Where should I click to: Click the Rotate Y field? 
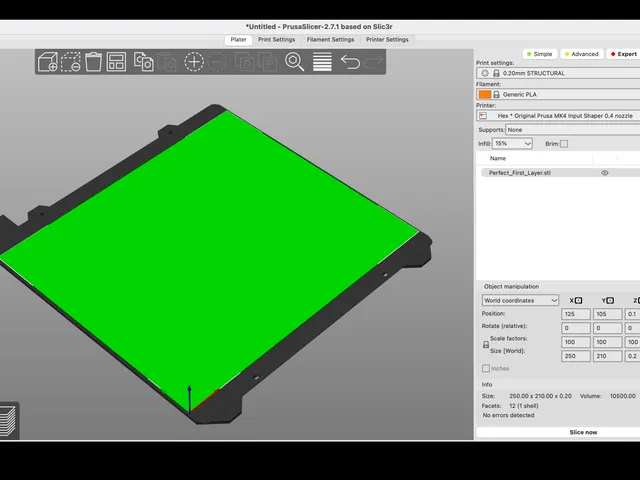pos(607,328)
